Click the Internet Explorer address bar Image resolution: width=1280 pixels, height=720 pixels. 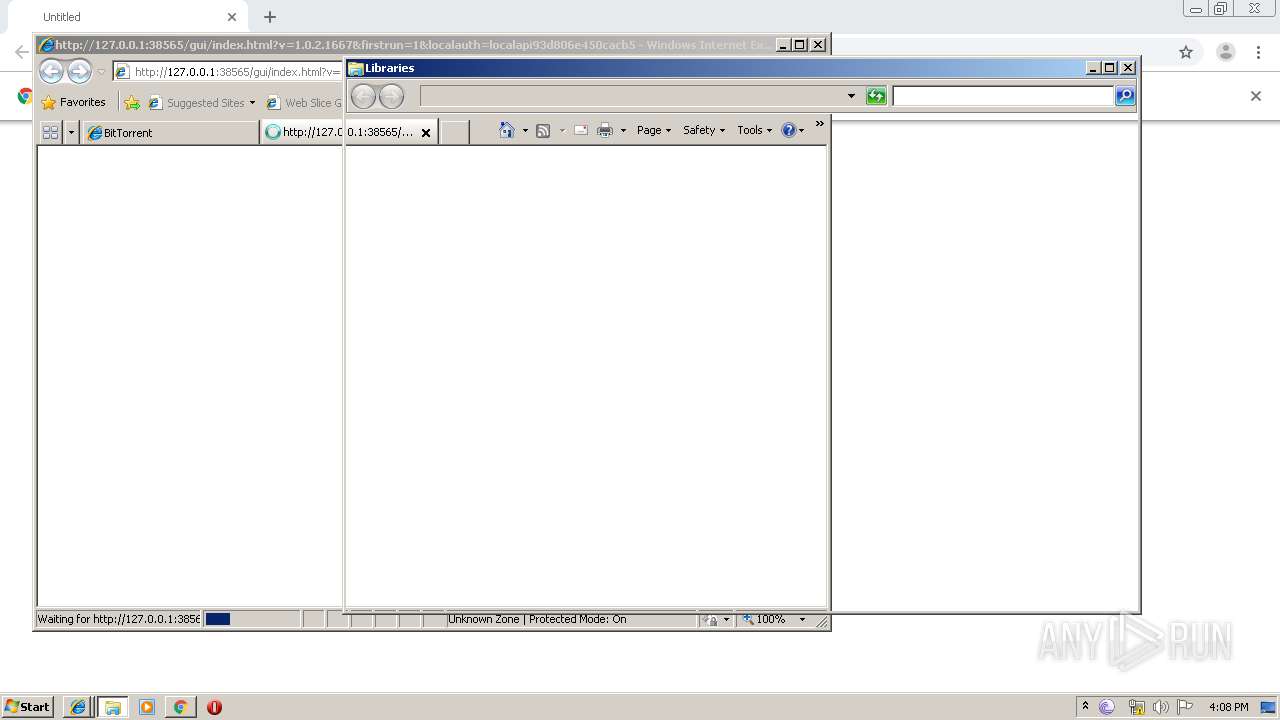228,72
